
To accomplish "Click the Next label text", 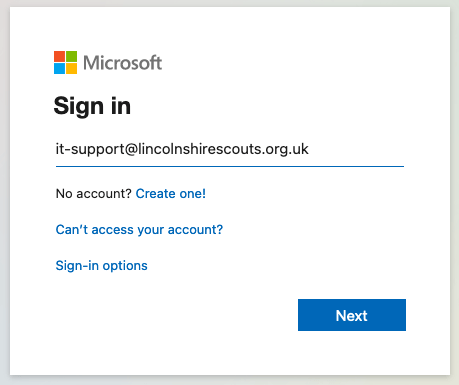I will 352,316.
